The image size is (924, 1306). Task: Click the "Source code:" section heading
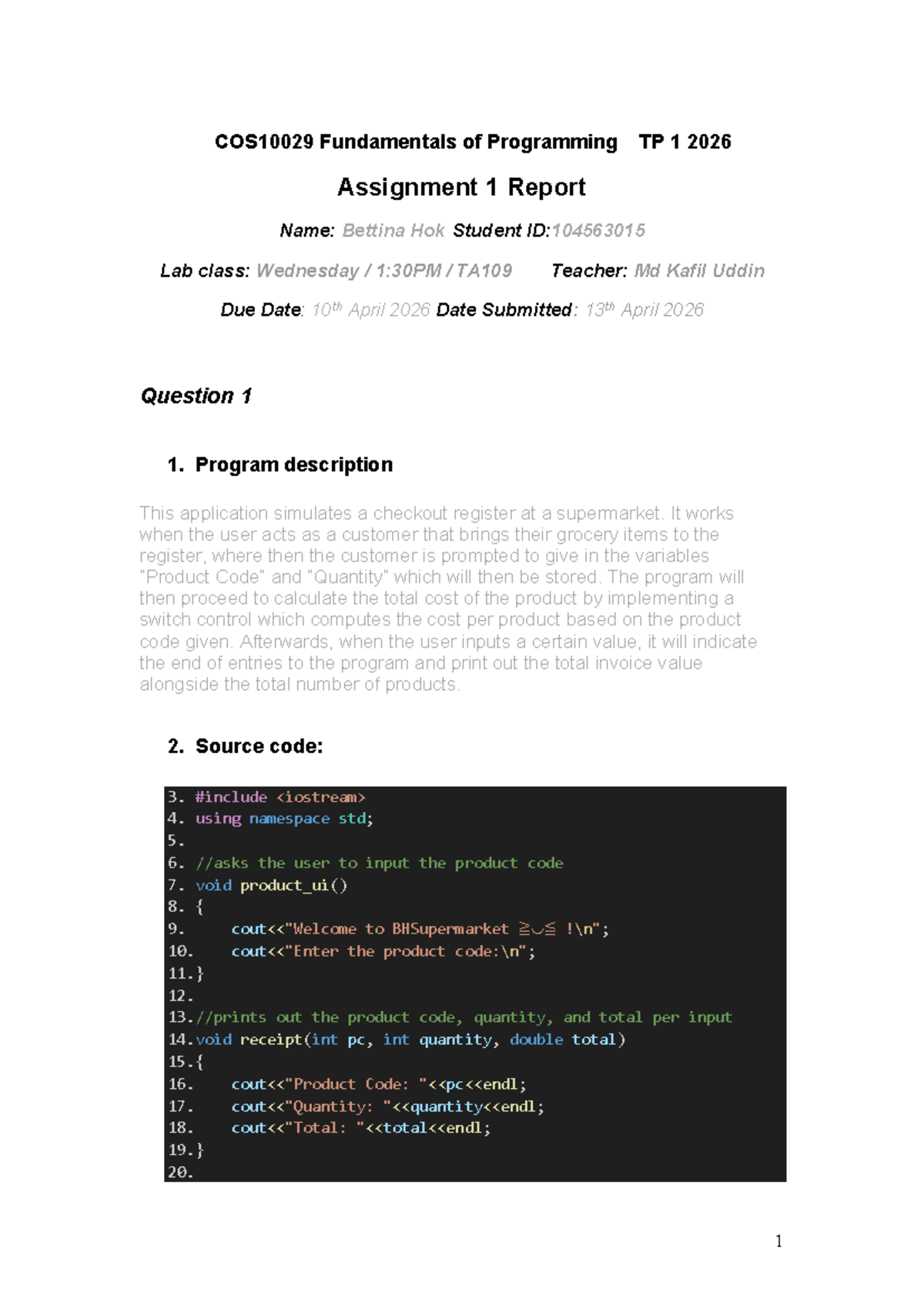point(259,745)
